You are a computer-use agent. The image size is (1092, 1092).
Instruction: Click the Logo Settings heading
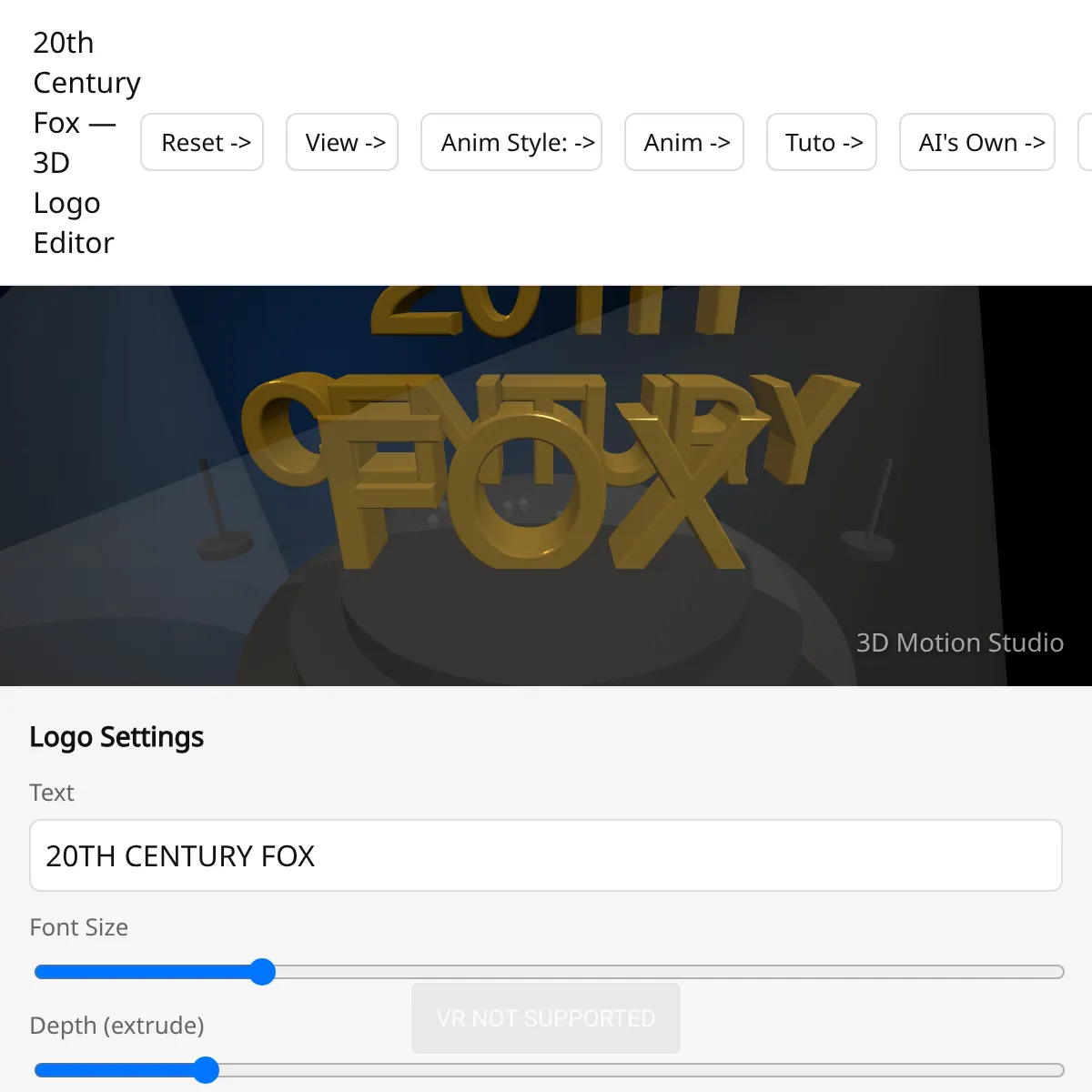pyautogui.click(x=116, y=736)
